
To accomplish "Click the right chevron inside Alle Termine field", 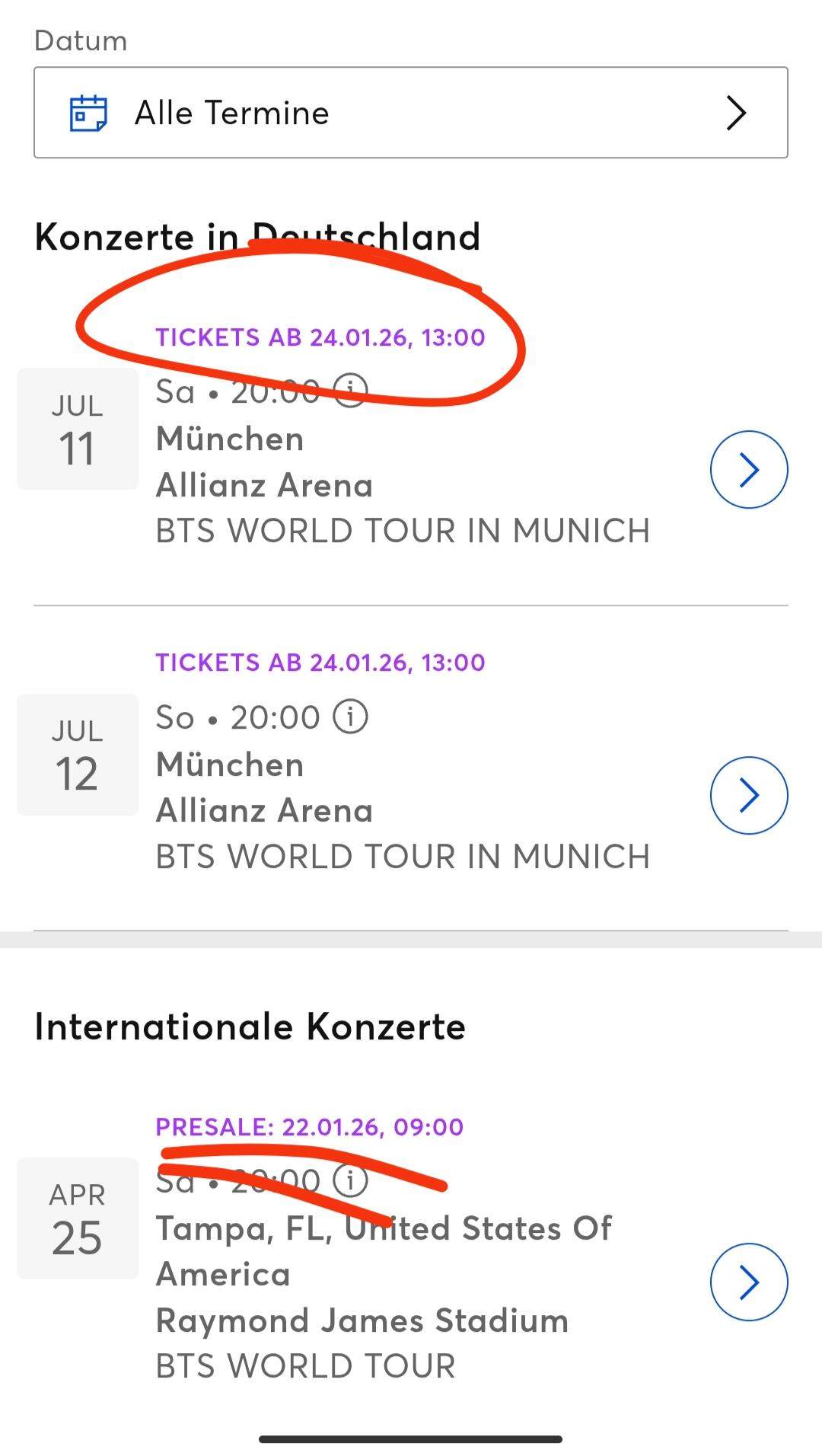I will 735,113.
